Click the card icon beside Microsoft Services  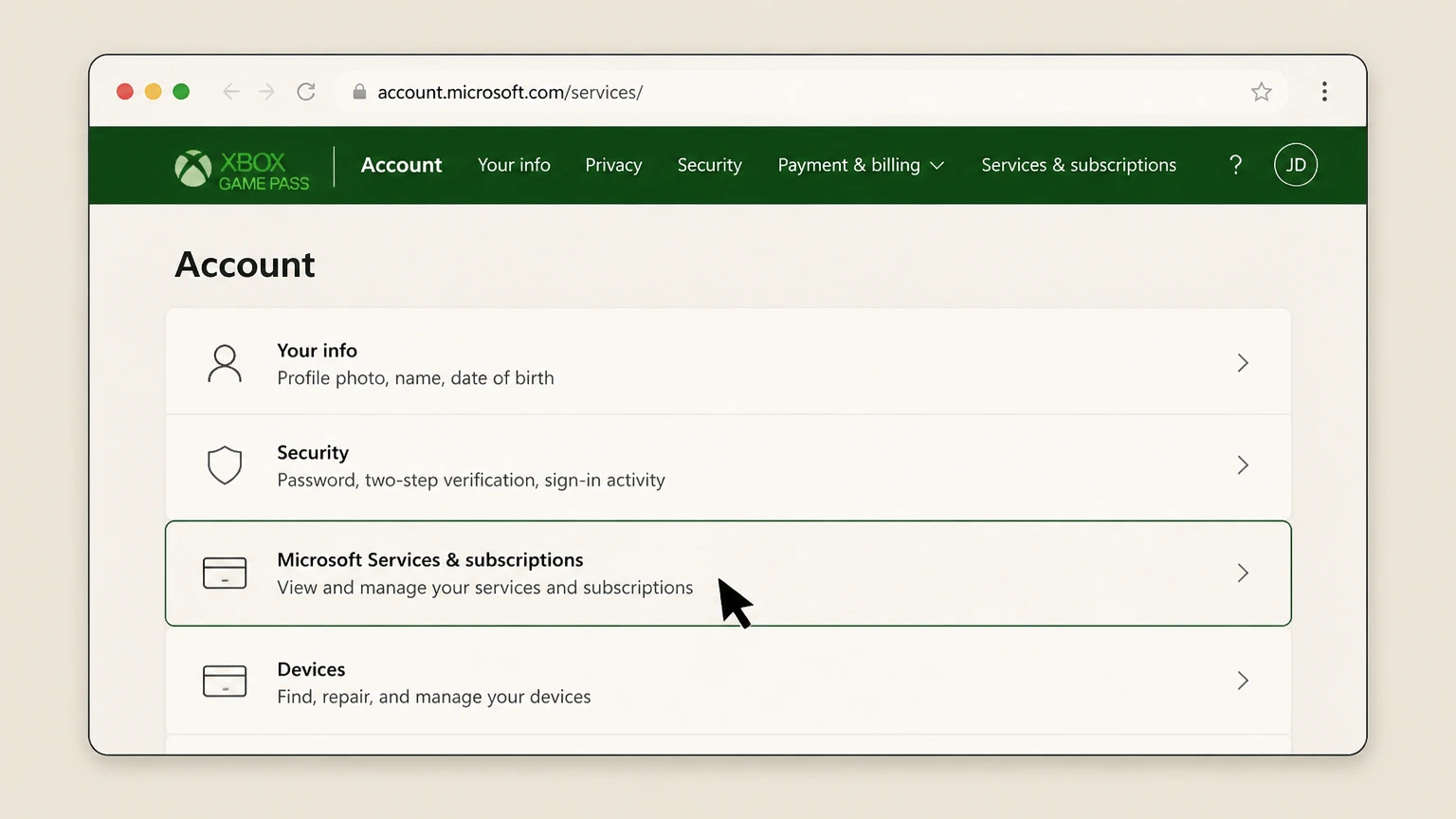coord(225,573)
